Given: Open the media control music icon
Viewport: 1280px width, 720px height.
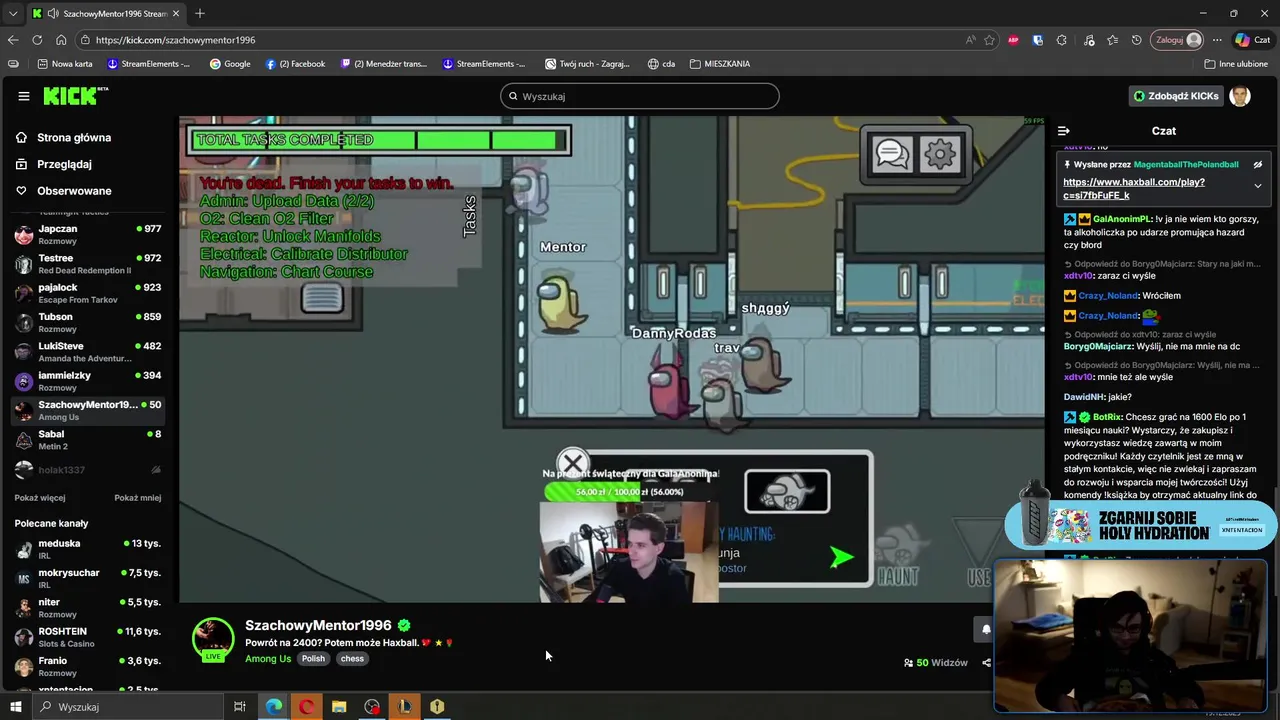Looking at the screenshot, I should 1087,40.
